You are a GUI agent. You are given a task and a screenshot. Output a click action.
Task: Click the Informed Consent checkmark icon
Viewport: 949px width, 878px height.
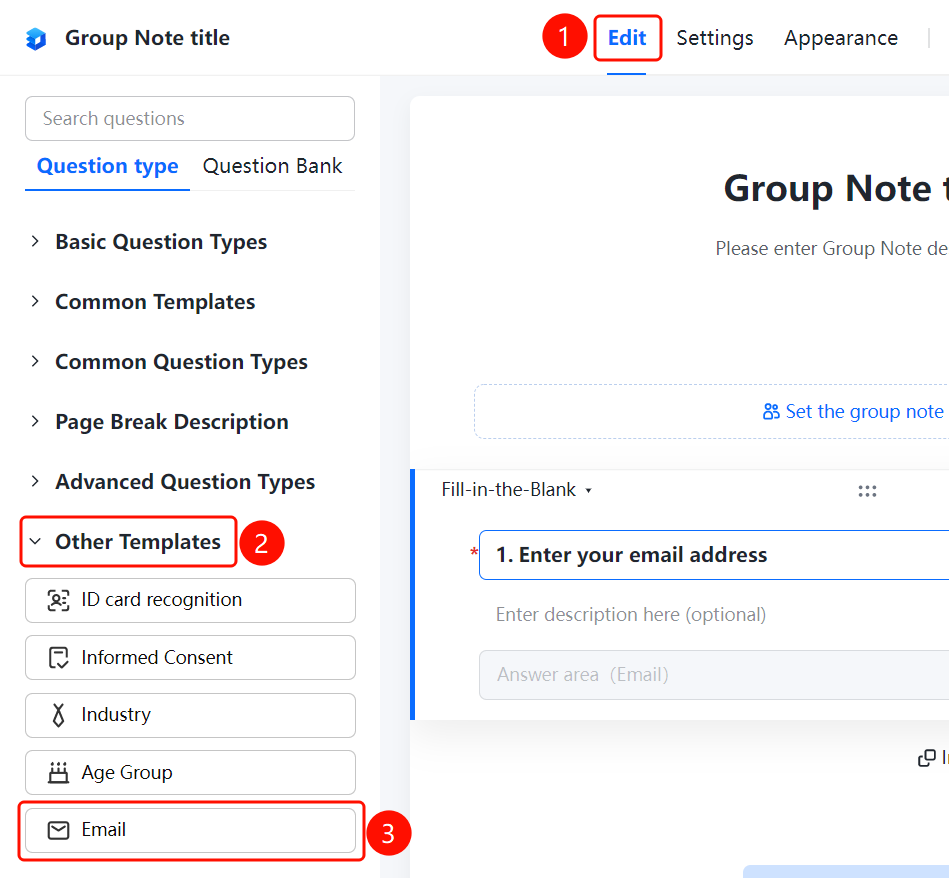click(x=58, y=658)
